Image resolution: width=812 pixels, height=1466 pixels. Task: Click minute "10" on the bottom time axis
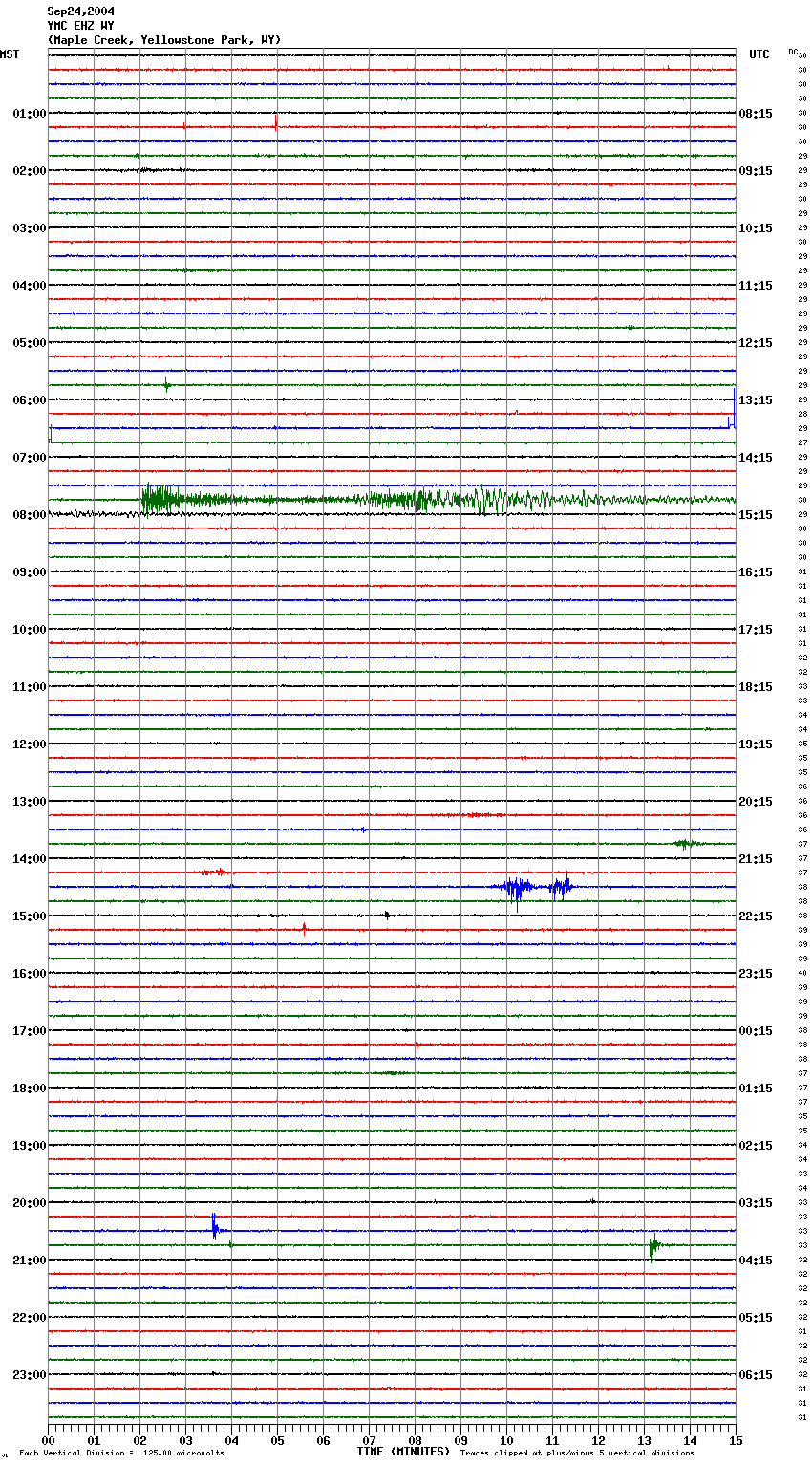(507, 1440)
